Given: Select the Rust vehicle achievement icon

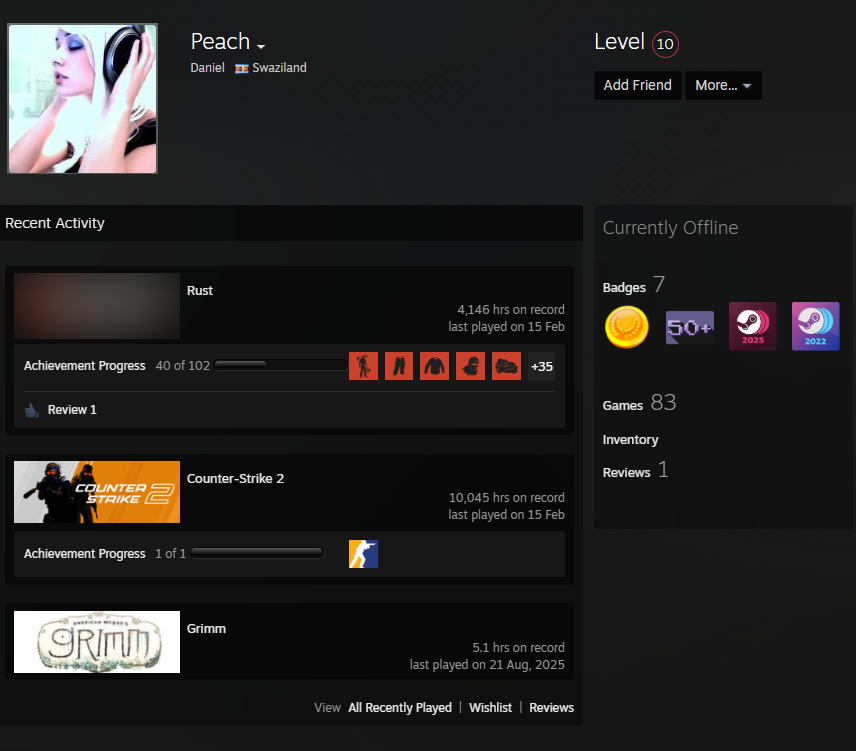Looking at the screenshot, I should 506,366.
